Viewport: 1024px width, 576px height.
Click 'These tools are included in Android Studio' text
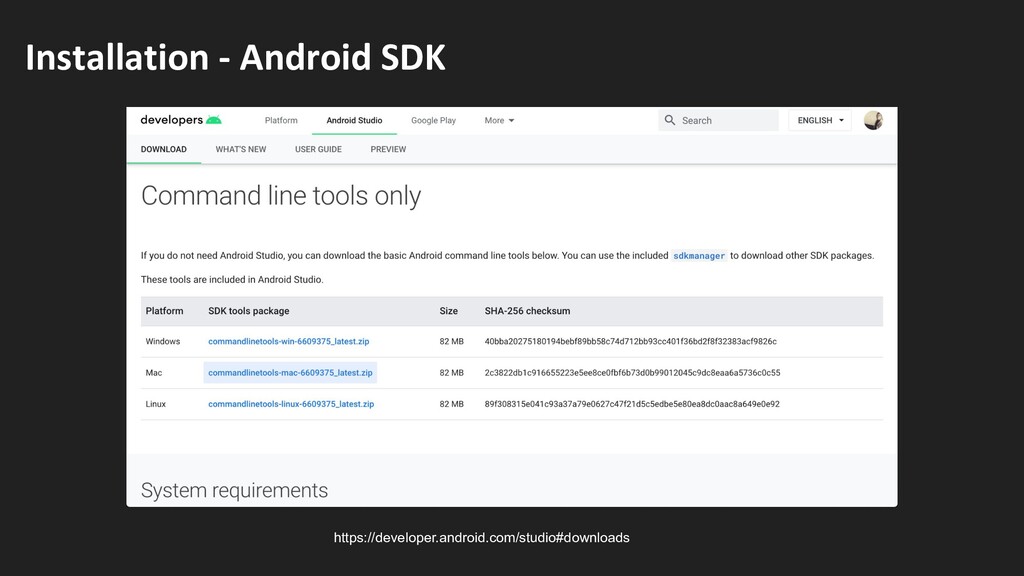[232, 280]
